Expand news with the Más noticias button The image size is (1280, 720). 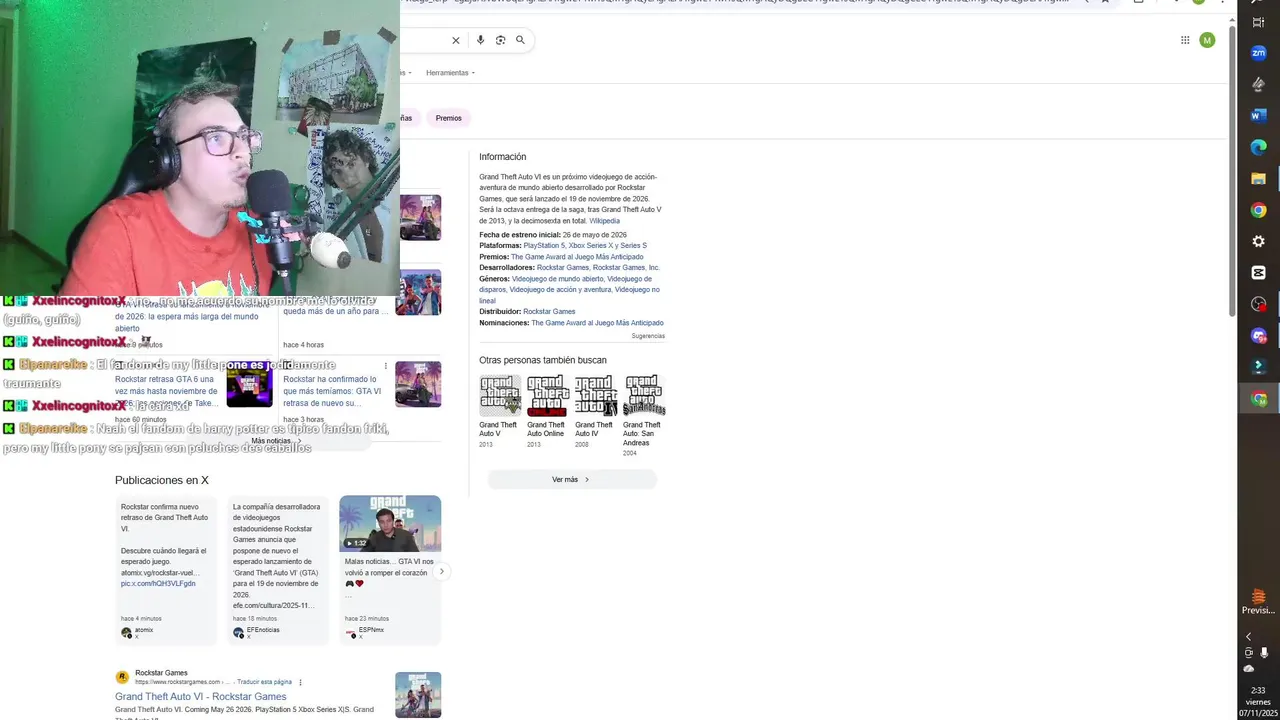click(x=277, y=441)
